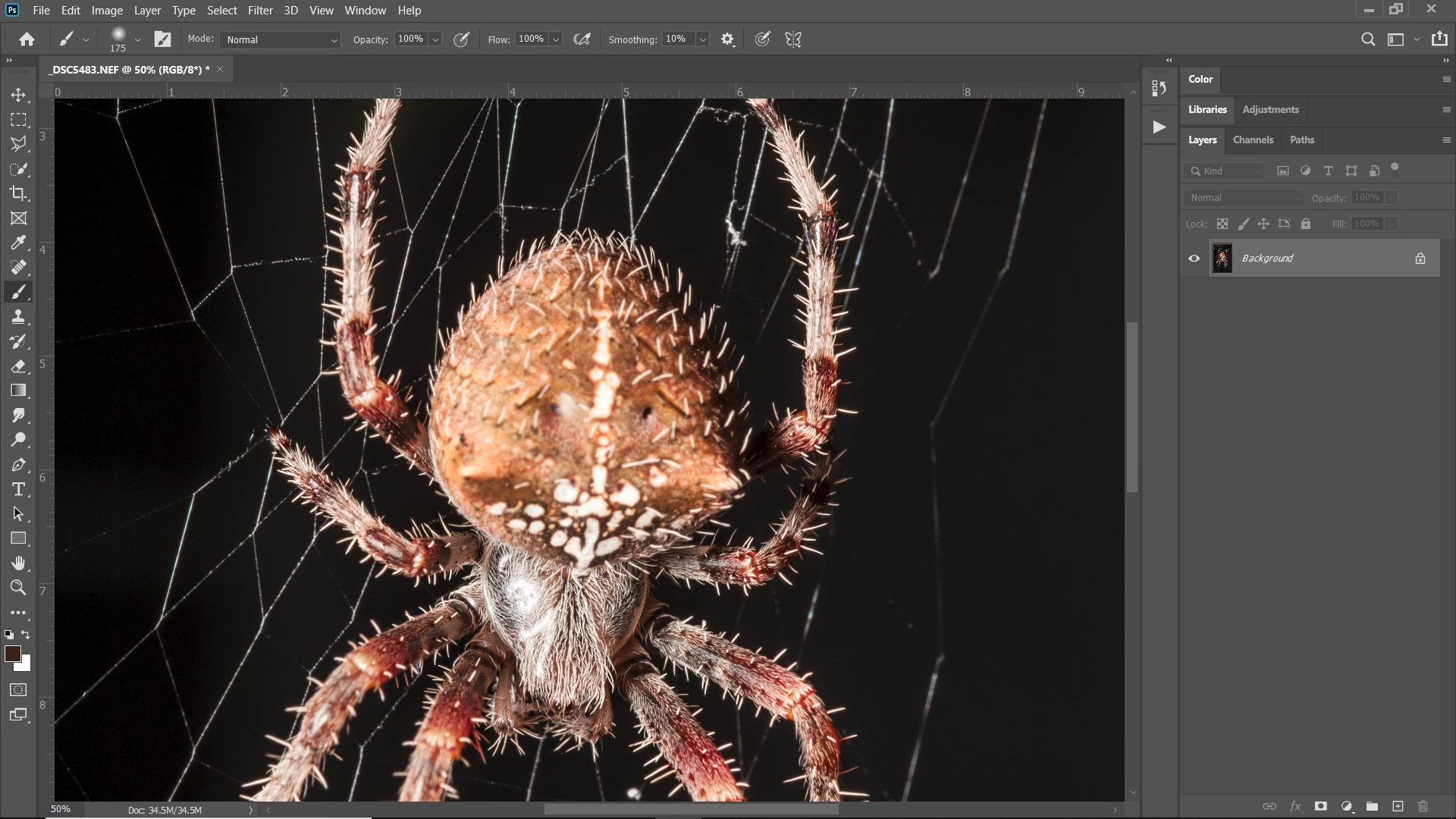1456x819 pixels.
Task: Select the Hand tool
Action: pos(18,563)
